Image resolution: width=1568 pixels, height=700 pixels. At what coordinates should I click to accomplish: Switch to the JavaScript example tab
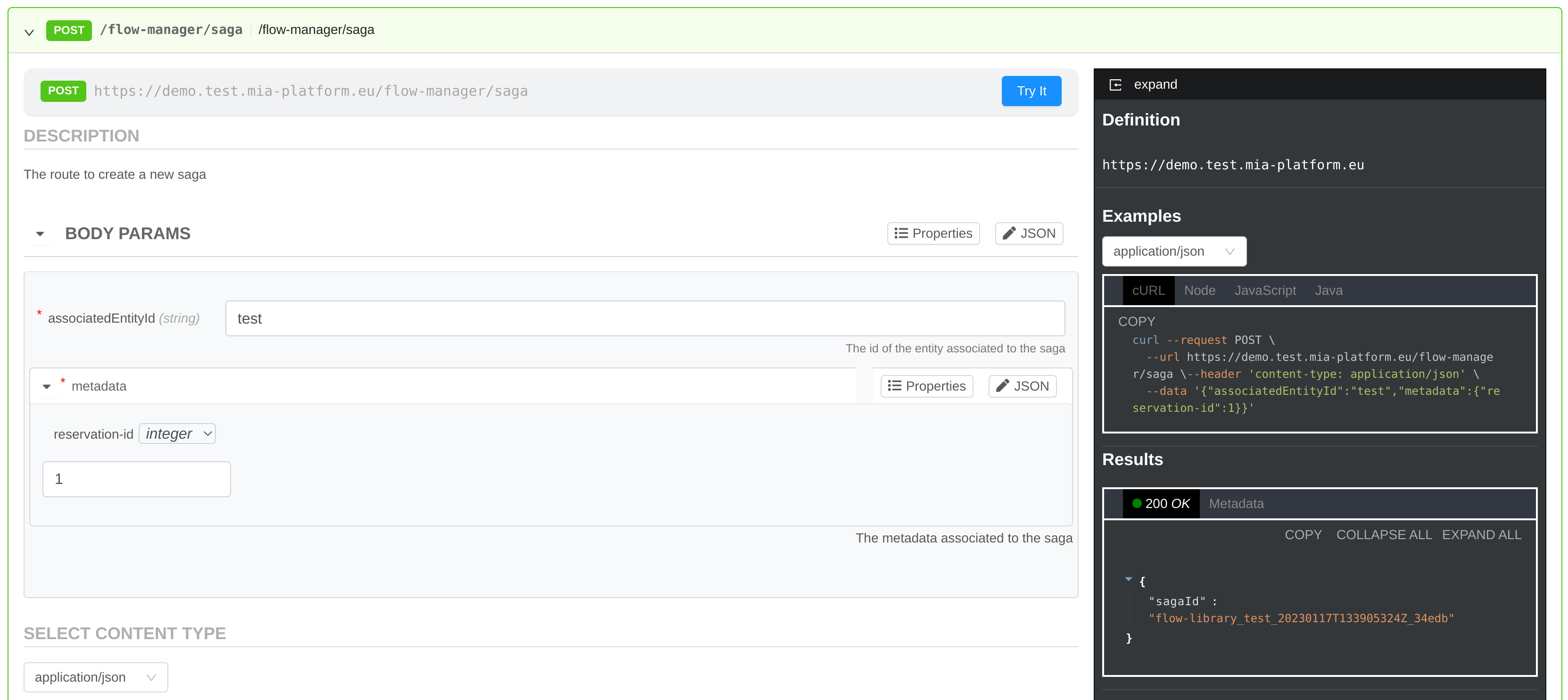click(x=1264, y=291)
